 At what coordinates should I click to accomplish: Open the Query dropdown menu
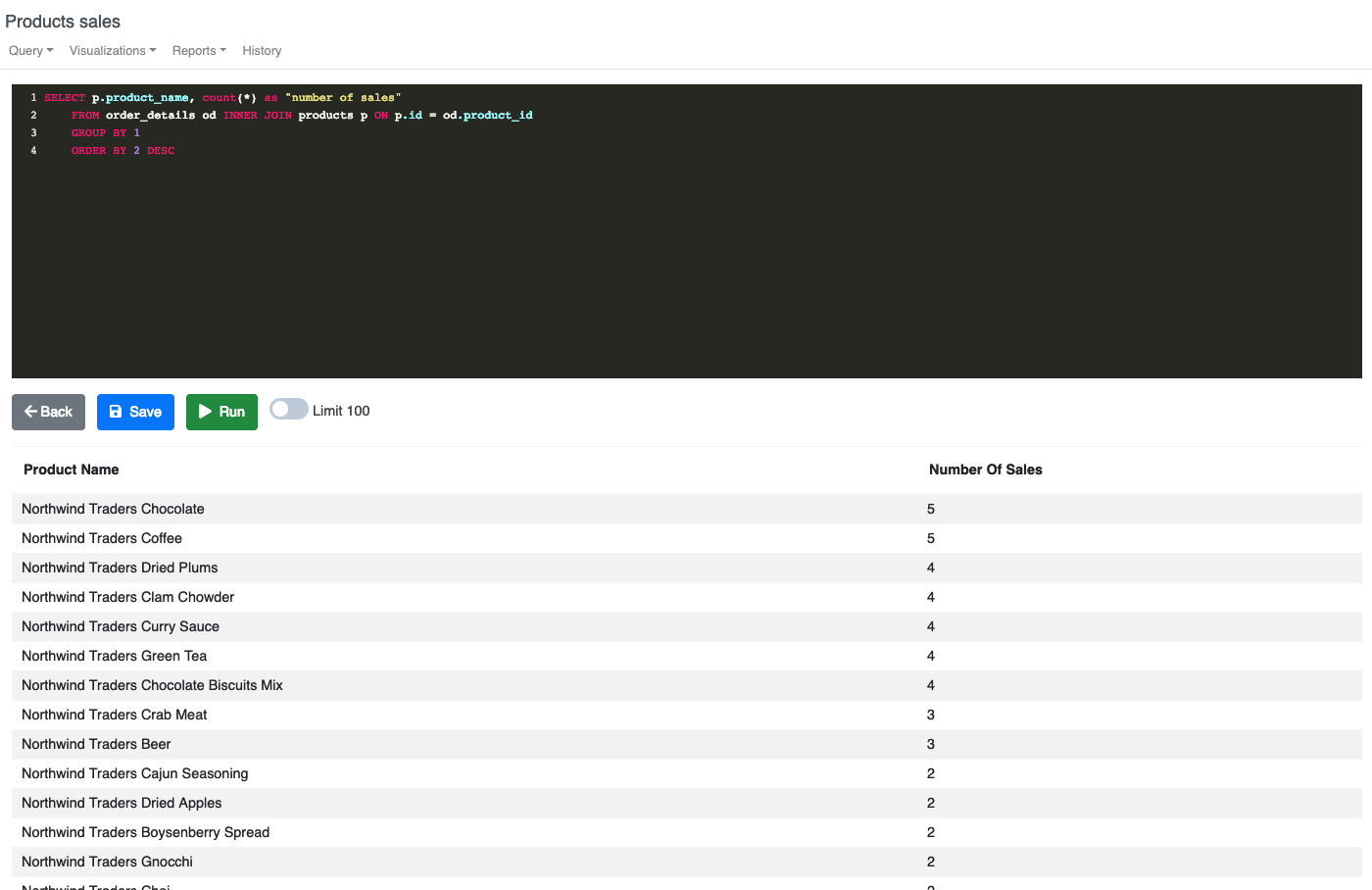point(30,51)
